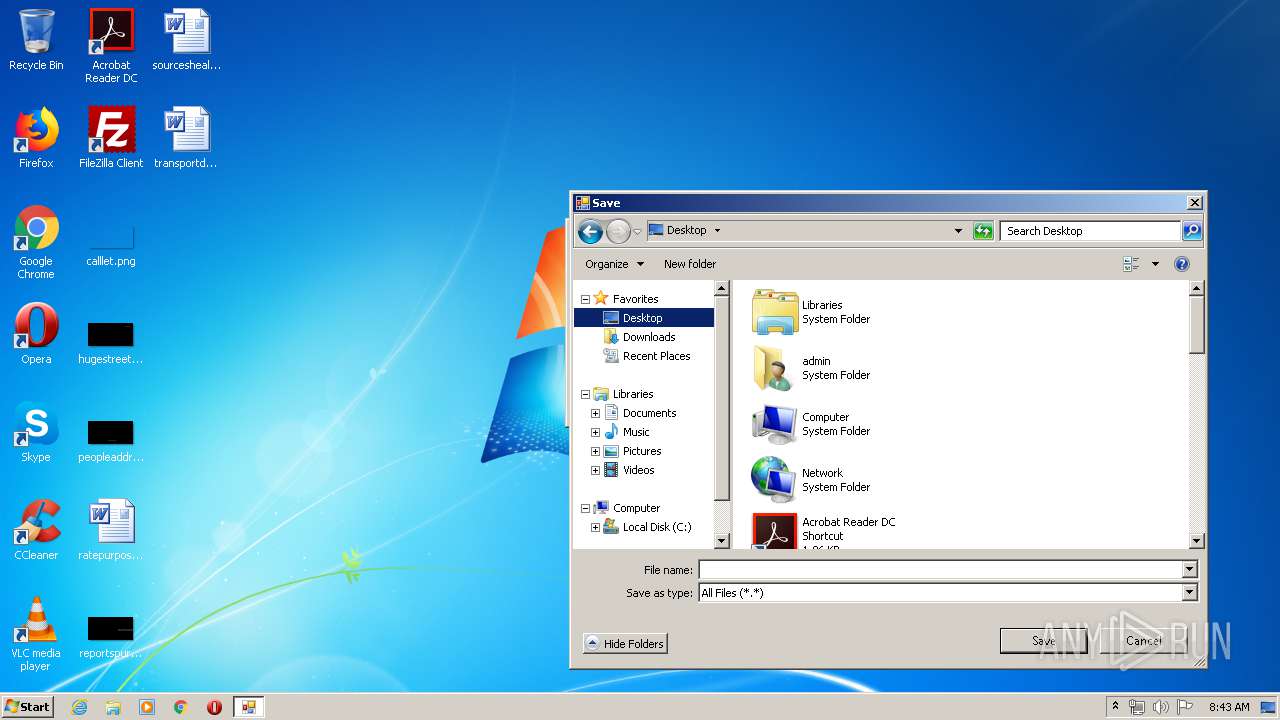Viewport: 1280px width, 720px height.
Task: Click Opera icon in taskbar
Action: point(214,707)
